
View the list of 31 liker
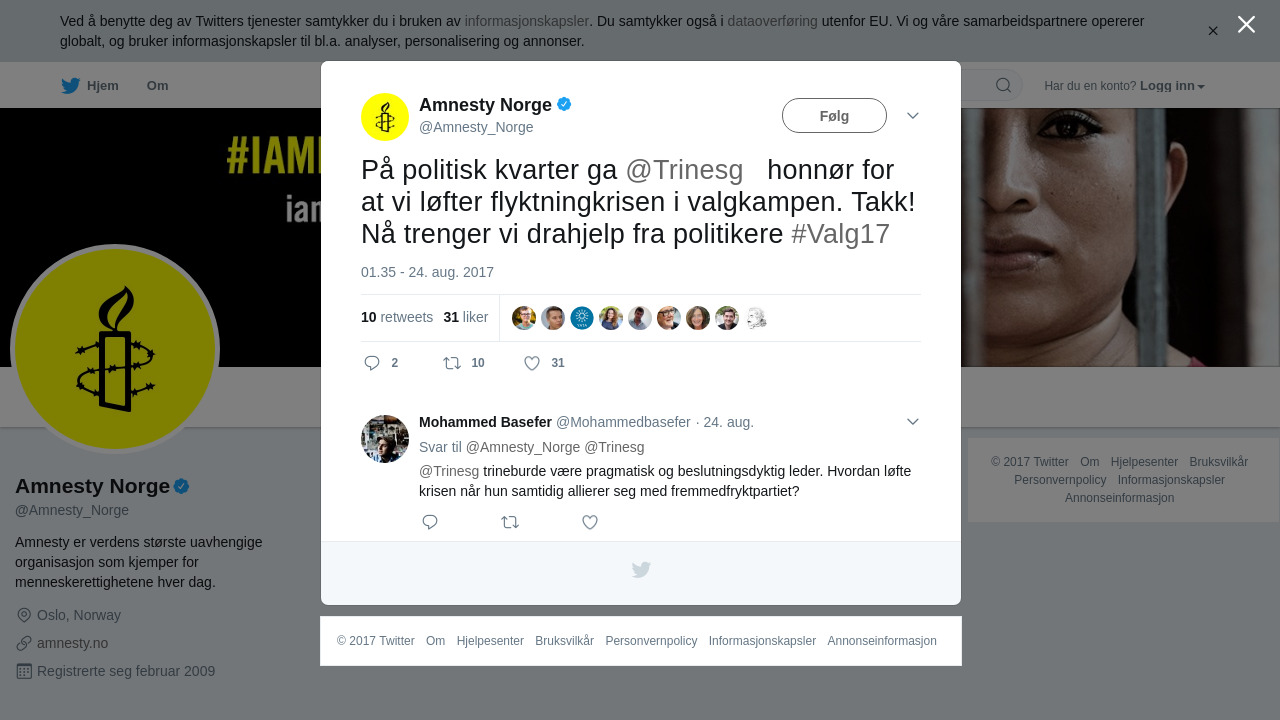coord(465,317)
